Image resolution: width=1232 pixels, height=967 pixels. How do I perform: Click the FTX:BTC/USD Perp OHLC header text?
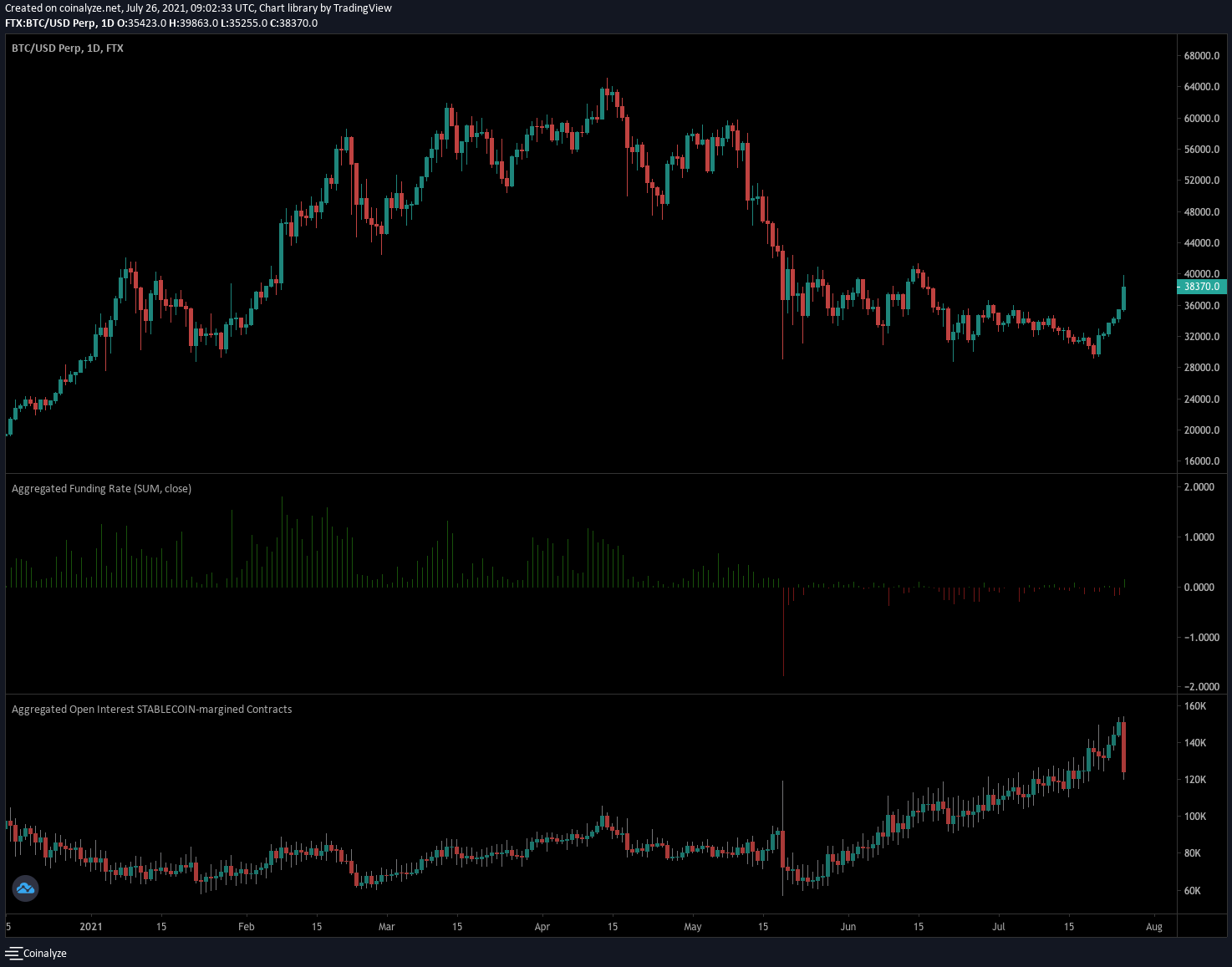161,23
